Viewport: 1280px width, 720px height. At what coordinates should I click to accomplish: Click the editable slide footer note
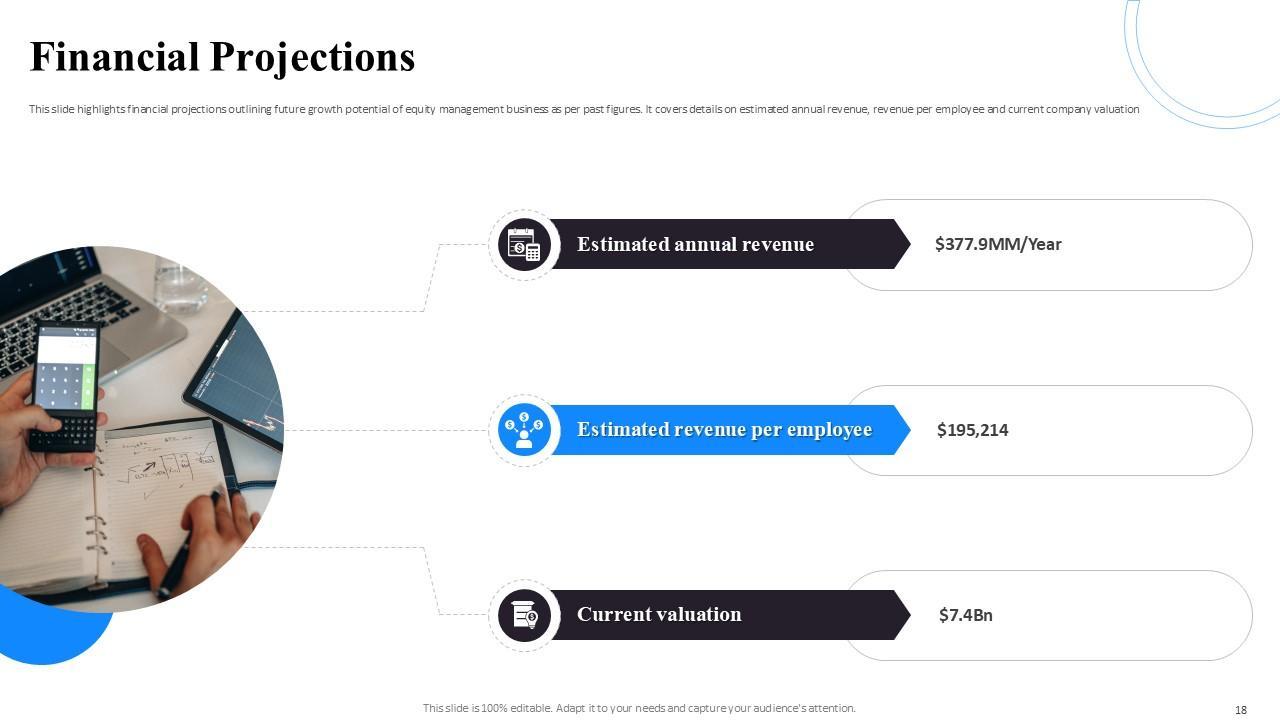[639, 708]
